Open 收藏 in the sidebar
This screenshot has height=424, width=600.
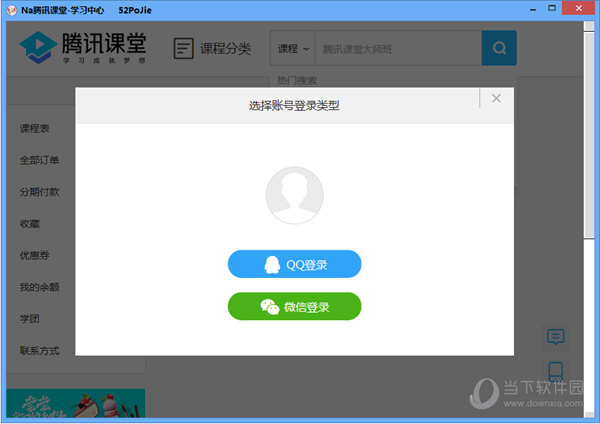[29, 224]
